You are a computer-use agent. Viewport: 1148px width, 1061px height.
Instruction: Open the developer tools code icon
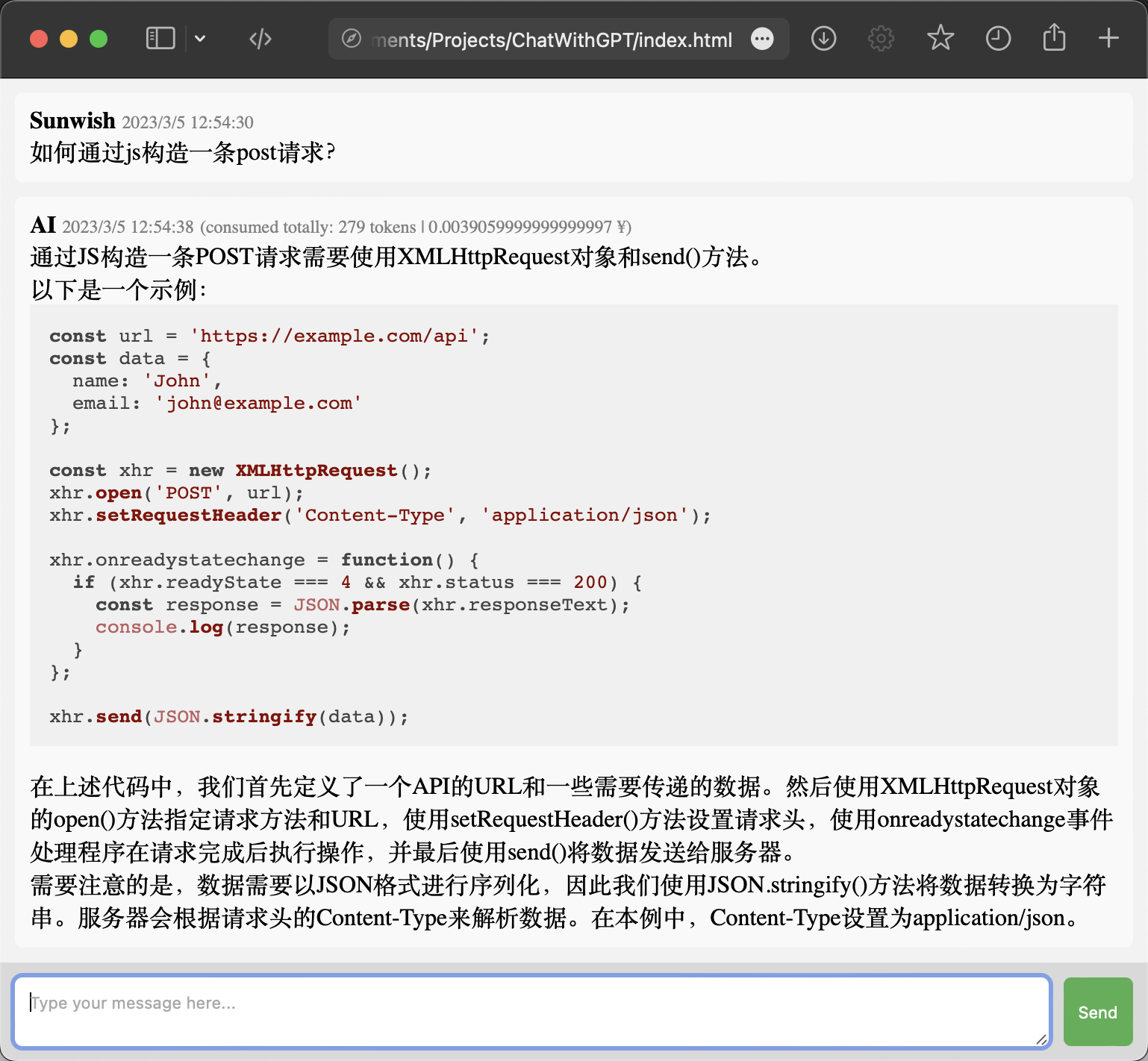[x=261, y=38]
